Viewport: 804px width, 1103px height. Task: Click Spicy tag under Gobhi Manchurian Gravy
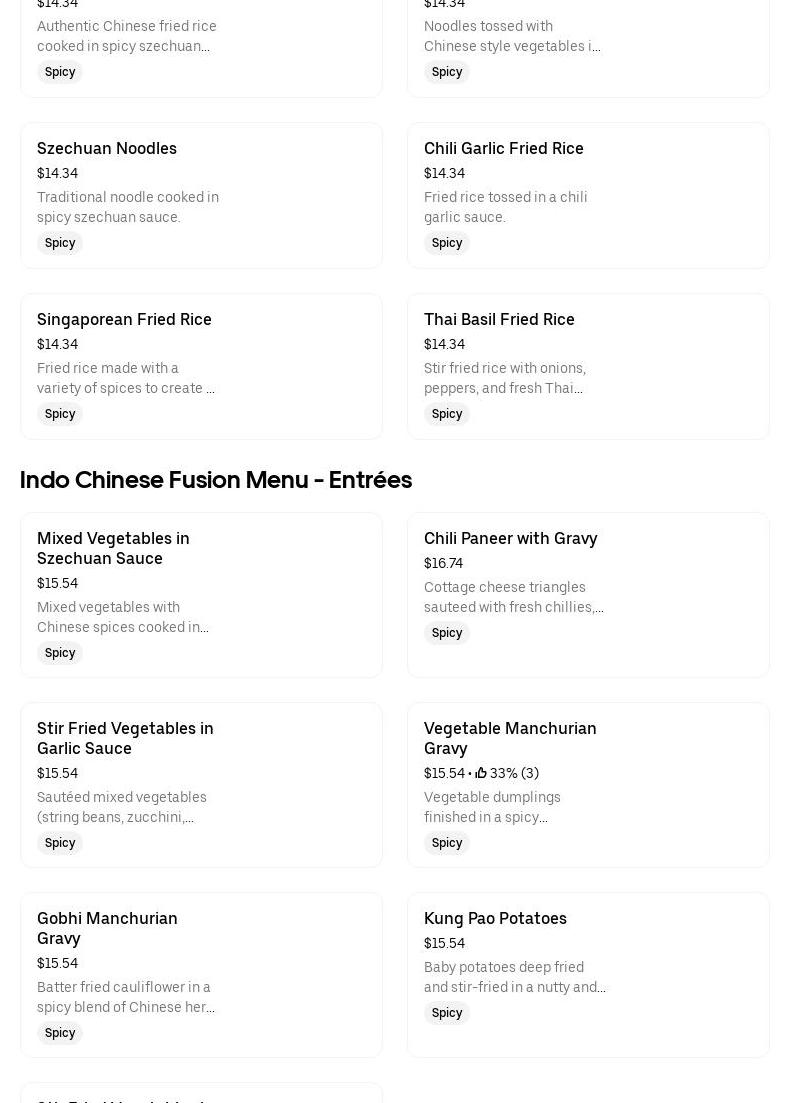[60, 1033]
